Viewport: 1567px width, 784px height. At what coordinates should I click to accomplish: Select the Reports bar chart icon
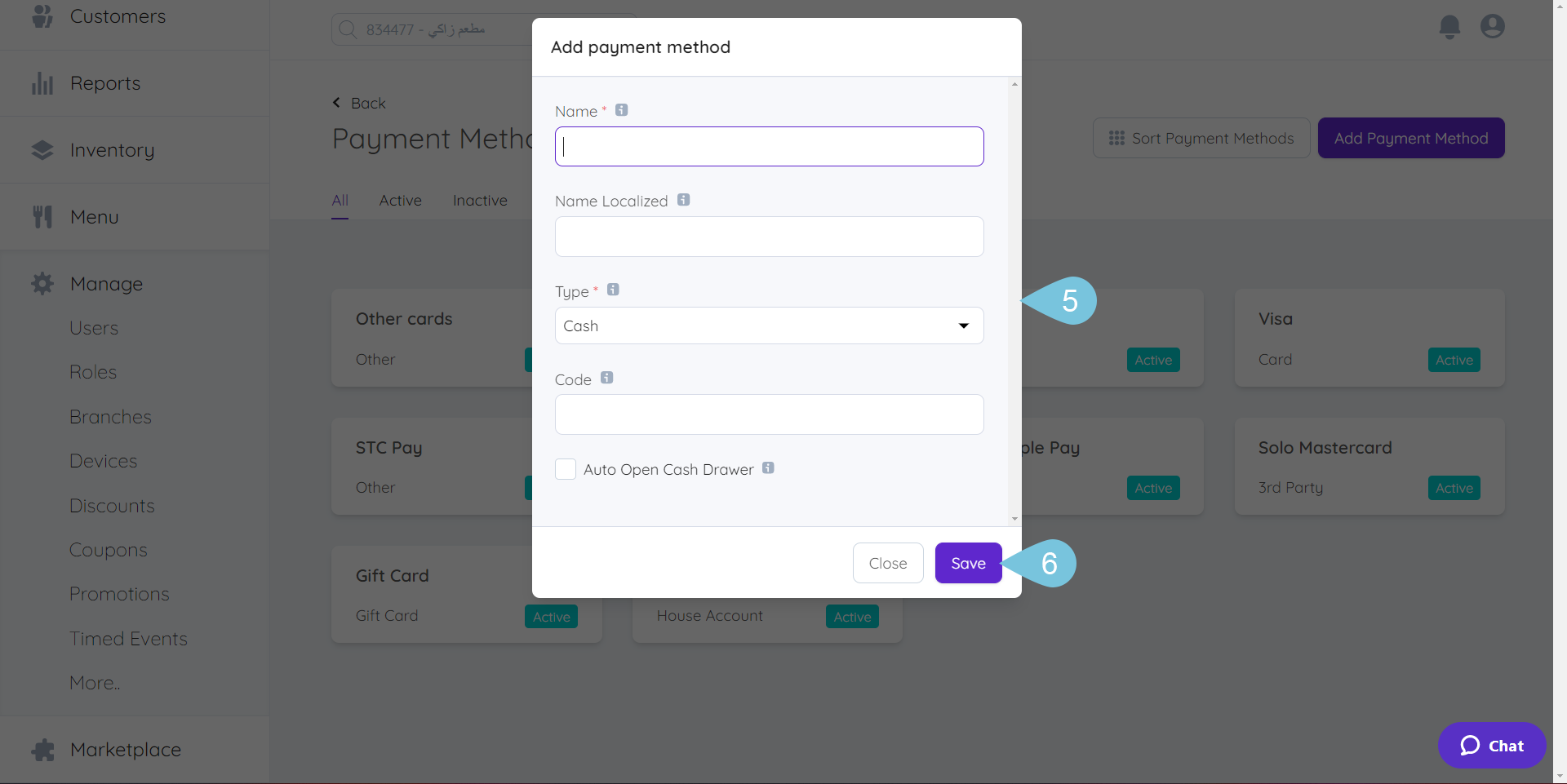point(42,82)
